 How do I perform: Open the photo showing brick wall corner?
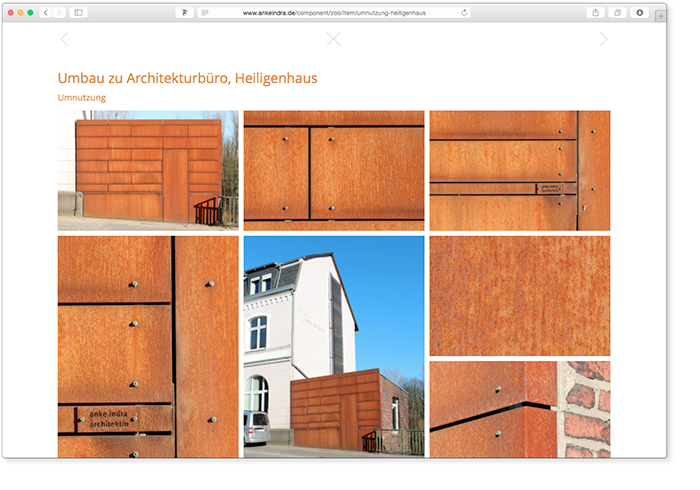point(519,409)
